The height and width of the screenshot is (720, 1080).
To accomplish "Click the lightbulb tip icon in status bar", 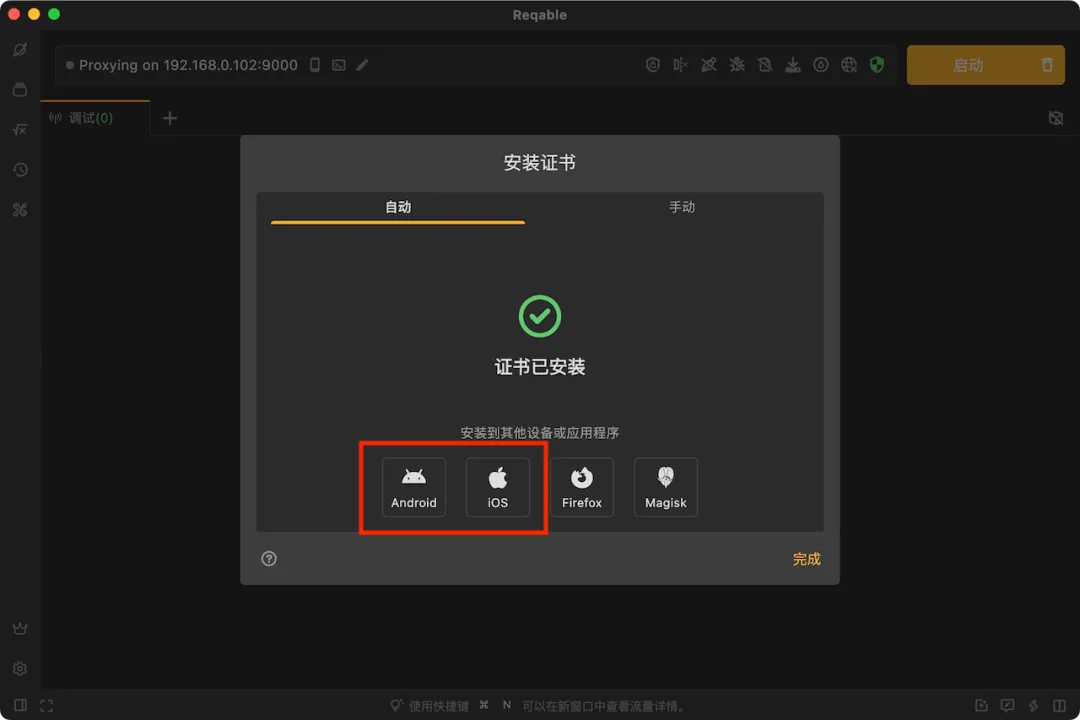I will pos(396,705).
